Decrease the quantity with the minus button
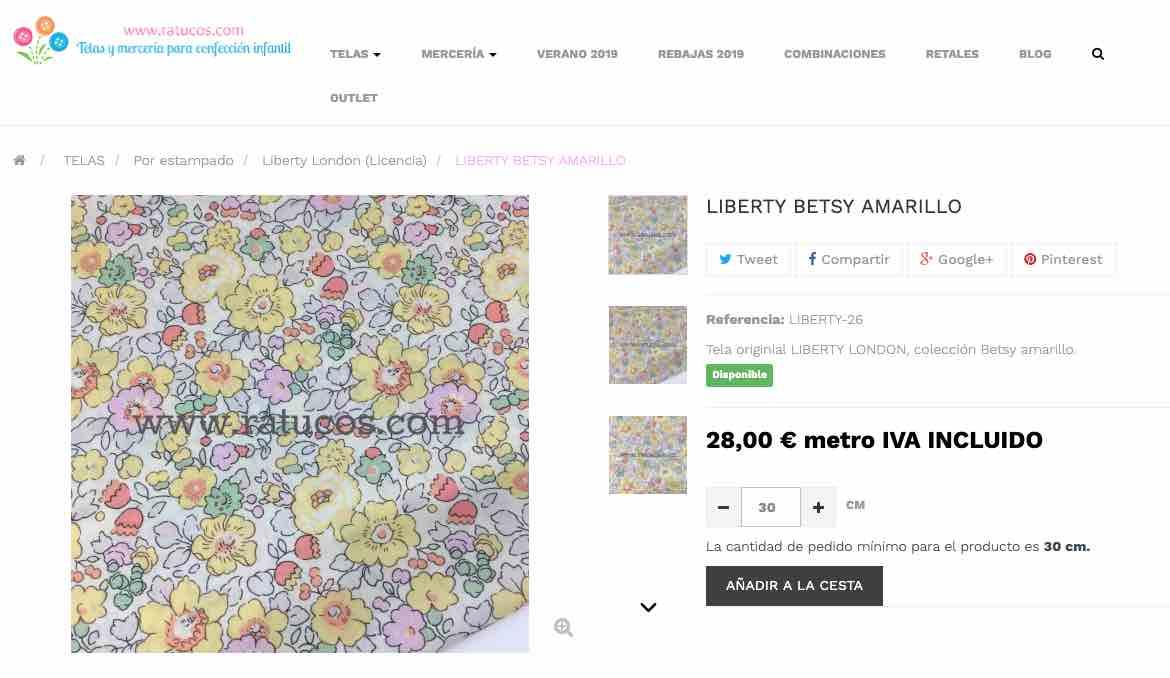The width and height of the screenshot is (1170, 678). tap(723, 507)
